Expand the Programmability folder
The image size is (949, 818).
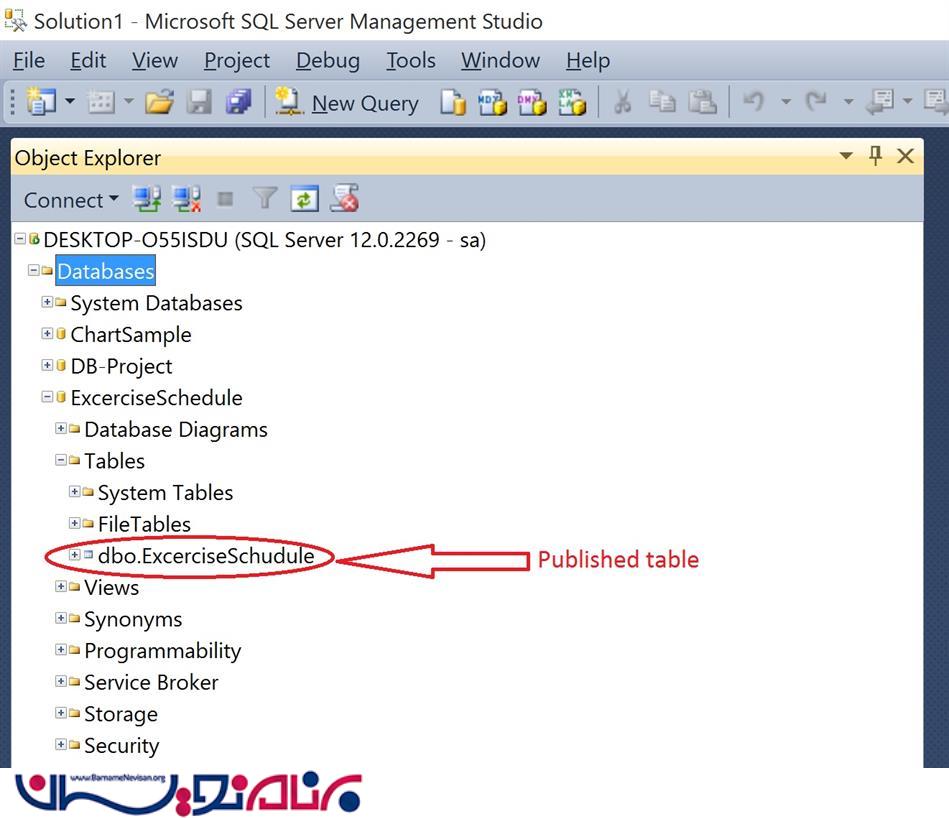(x=61, y=649)
